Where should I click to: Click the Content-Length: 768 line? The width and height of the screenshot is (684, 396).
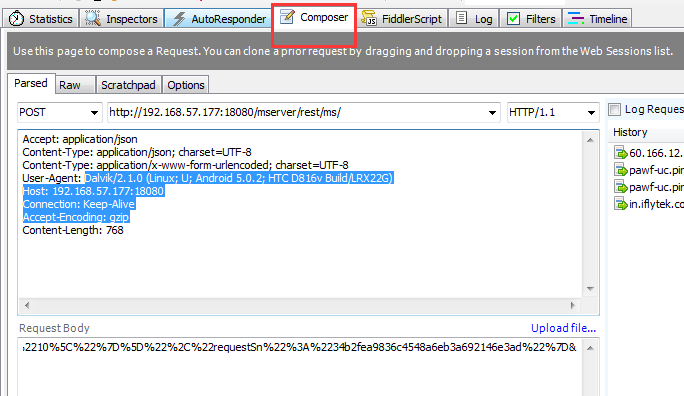click(73, 230)
